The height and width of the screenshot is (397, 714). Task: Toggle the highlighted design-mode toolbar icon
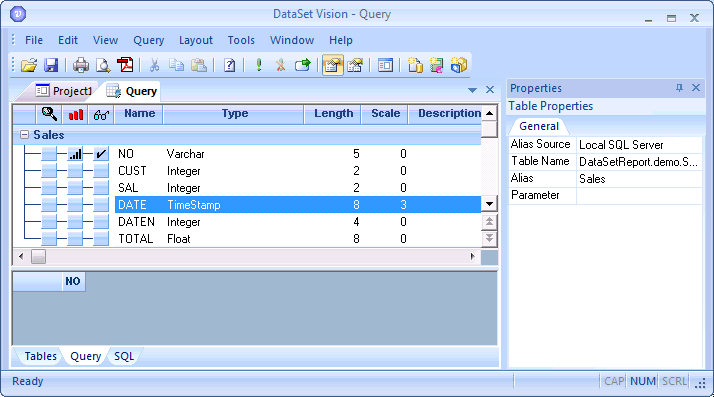tap(333, 65)
